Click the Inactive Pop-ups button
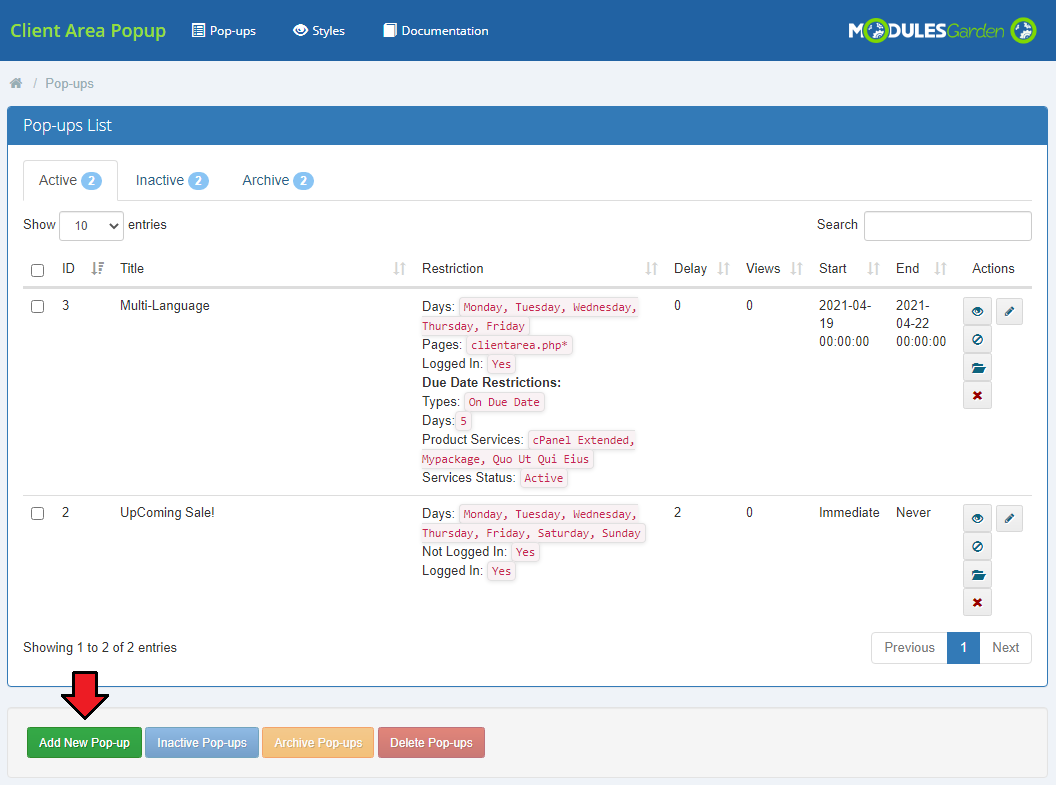The width and height of the screenshot is (1056, 785). click(202, 743)
